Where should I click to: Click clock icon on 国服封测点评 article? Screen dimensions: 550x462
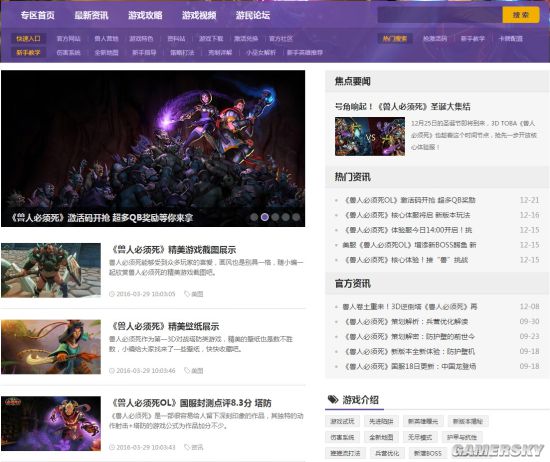112,447
